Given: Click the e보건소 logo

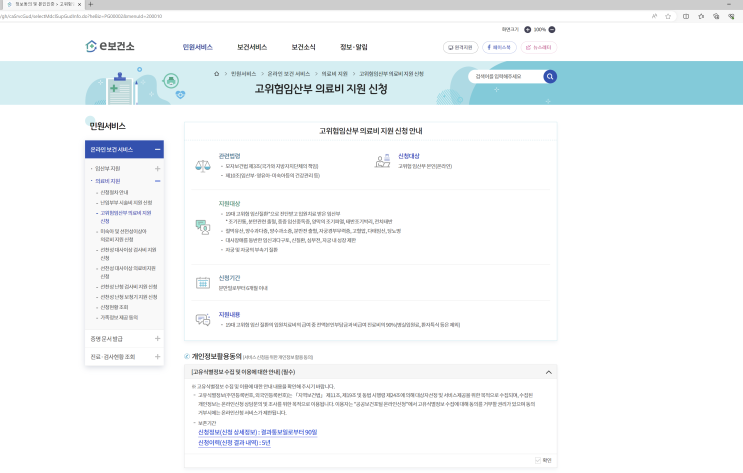Looking at the screenshot, I should [110, 46].
